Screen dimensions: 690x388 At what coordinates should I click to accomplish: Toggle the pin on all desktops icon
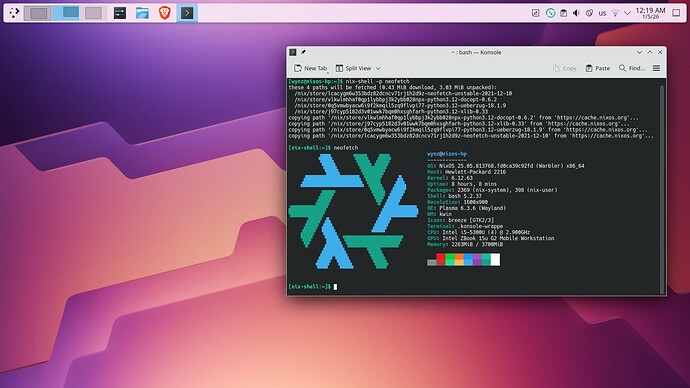303,52
